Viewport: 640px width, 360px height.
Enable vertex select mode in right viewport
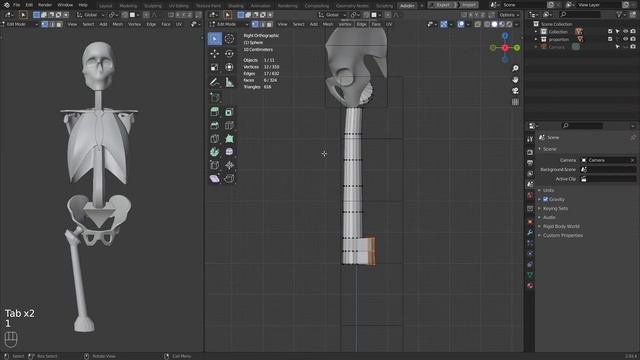pos(255,24)
